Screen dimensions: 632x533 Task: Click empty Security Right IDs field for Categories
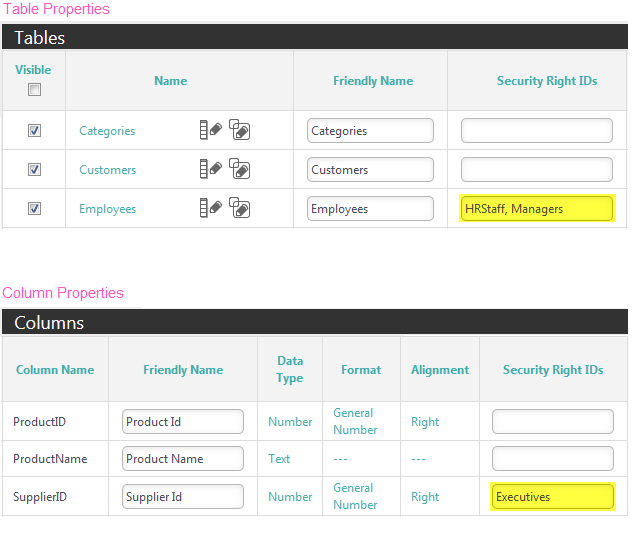[x=536, y=130]
